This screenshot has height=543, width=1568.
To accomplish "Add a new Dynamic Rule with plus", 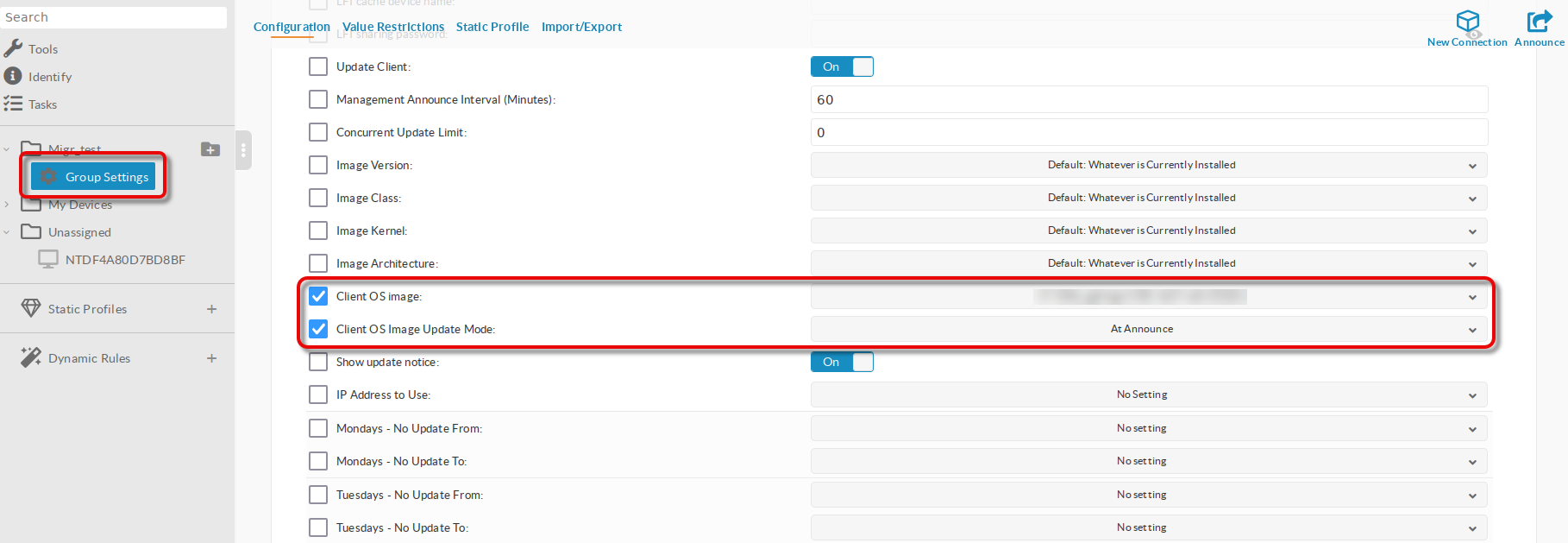I will pyautogui.click(x=211, y=358).
